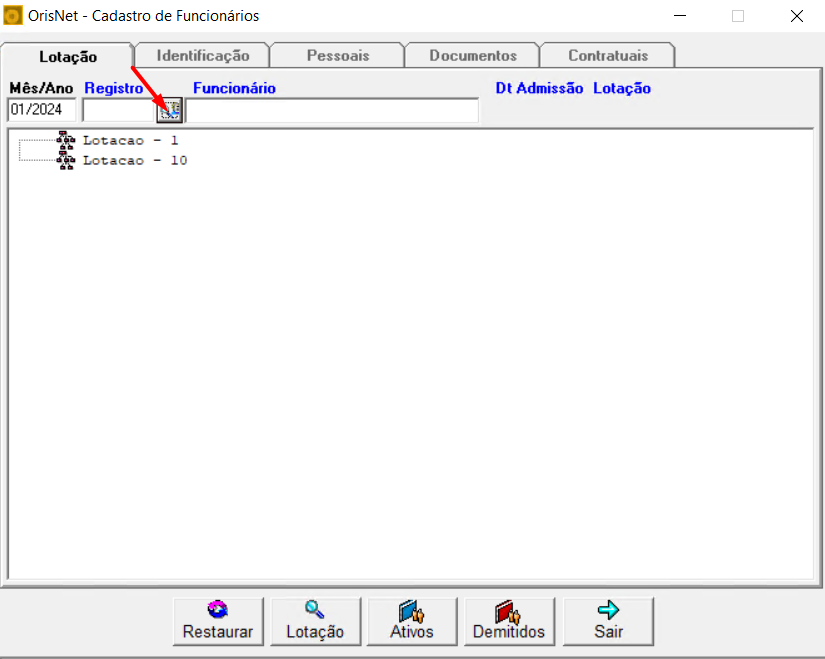Viewport: 825px width, 659px height.
Task: Show active employees with the Ativos button
Action: tap(412, 621)
